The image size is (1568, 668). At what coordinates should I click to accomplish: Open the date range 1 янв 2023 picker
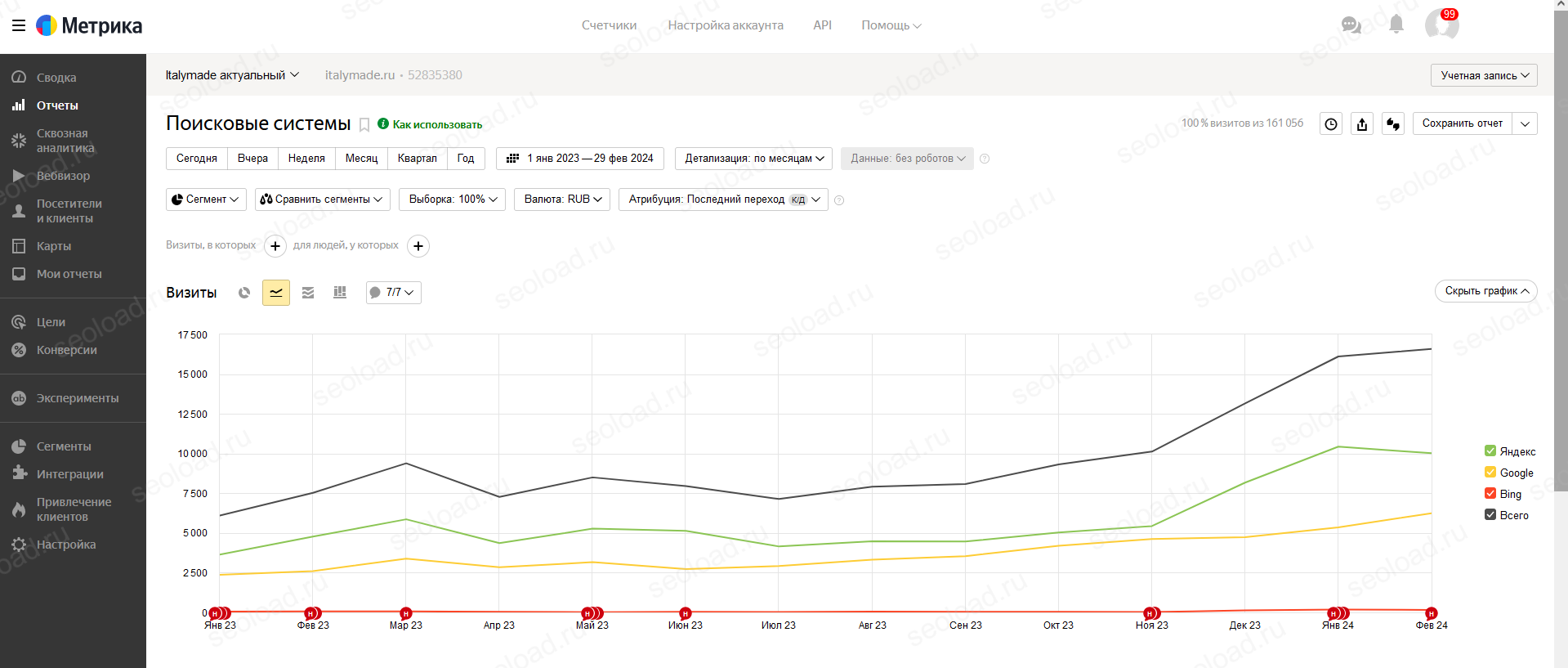[x=580, y=159]
